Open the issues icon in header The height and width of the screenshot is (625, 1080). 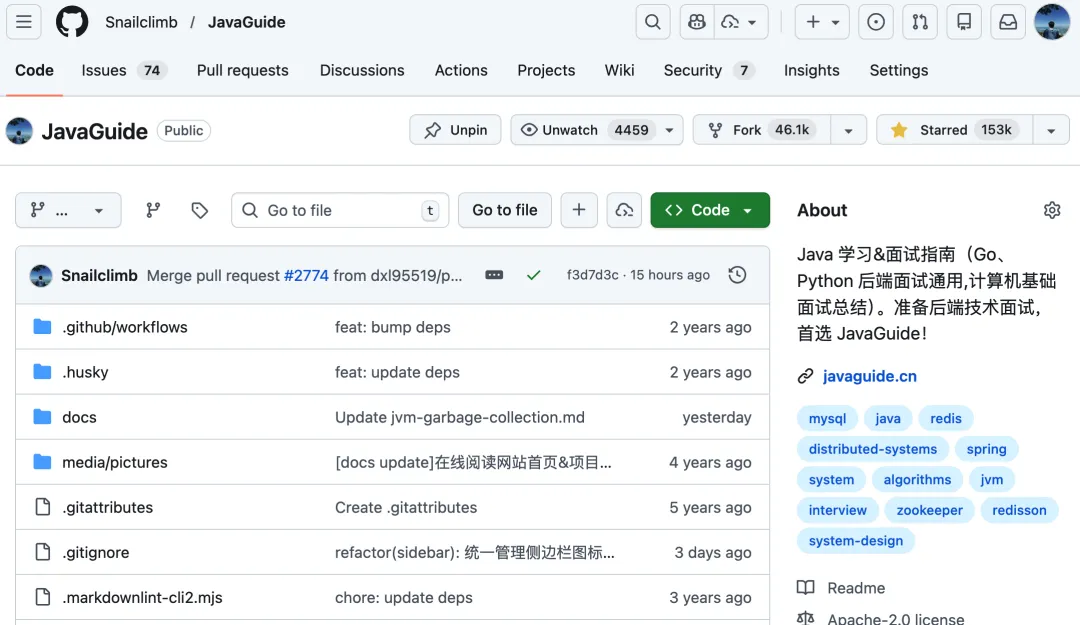(x=875, y=22)
